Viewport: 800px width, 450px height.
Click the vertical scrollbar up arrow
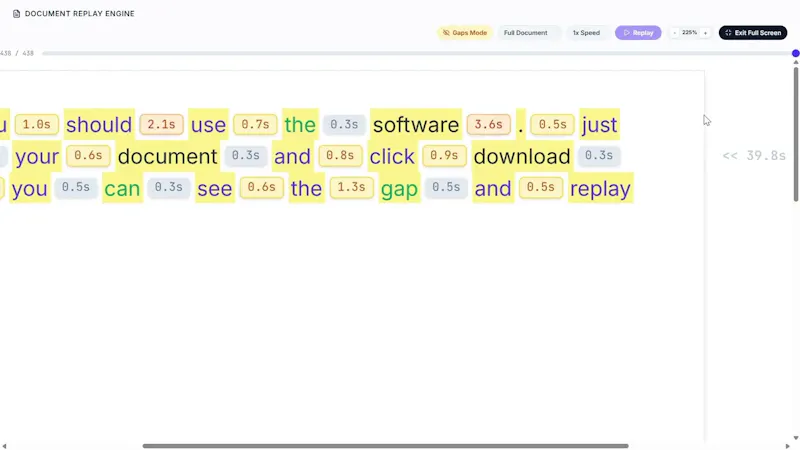click(795, 62)
